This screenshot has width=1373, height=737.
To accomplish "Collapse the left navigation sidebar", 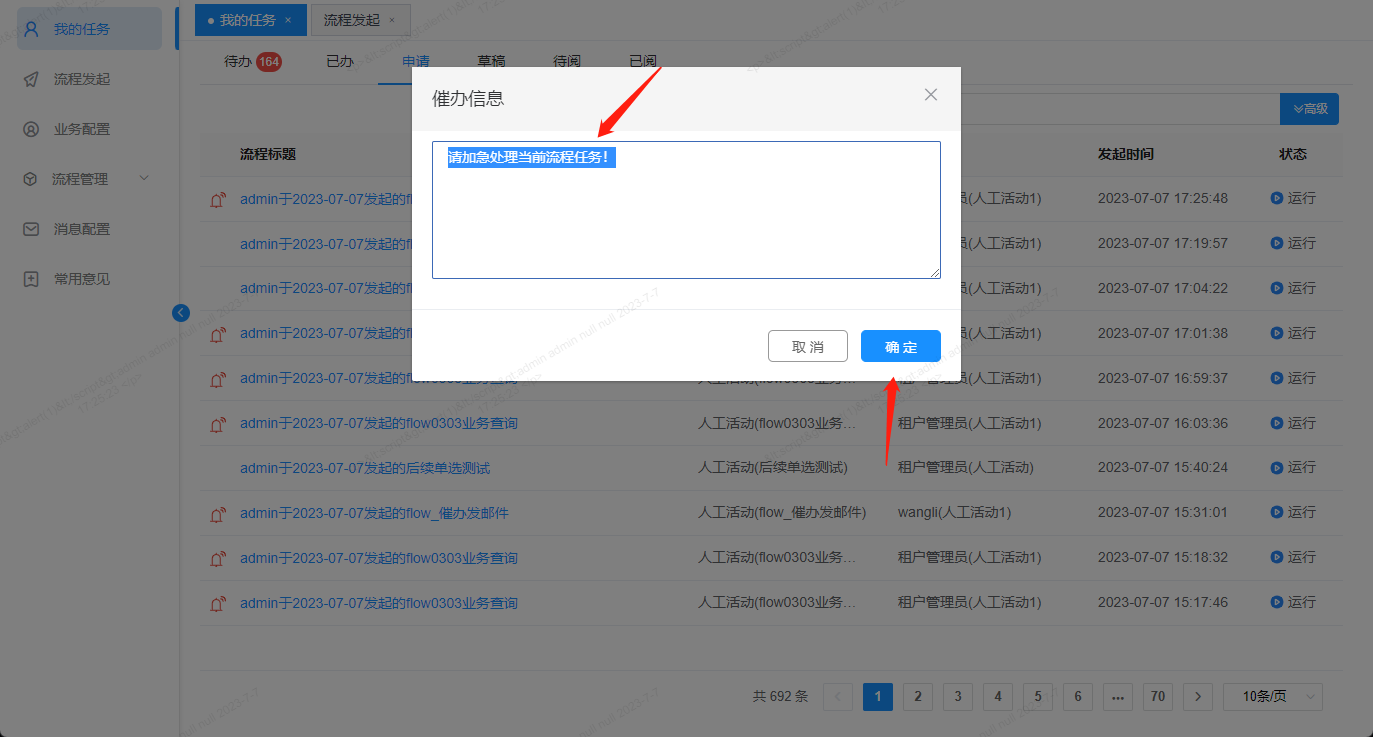I will coord(181,313).
